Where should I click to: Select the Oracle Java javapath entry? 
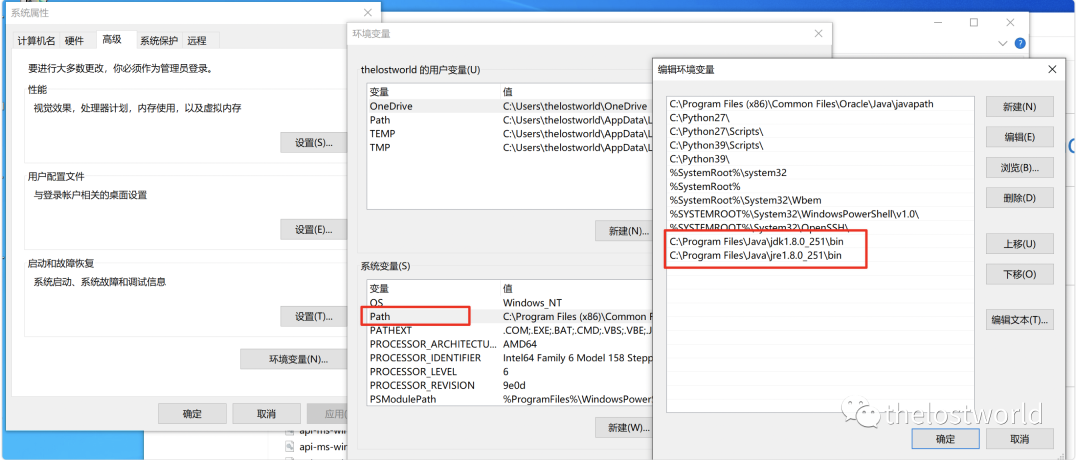click(x=820, y=104)
